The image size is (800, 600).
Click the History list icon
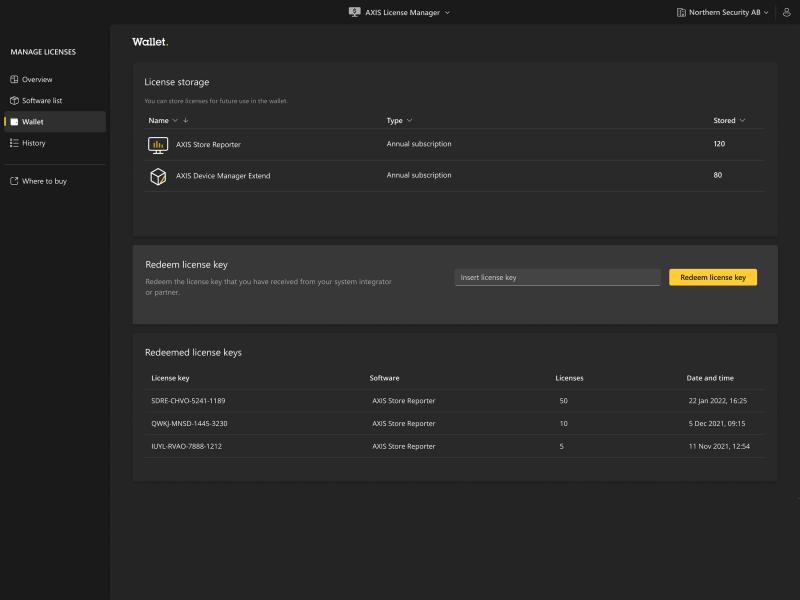point(14,143)
